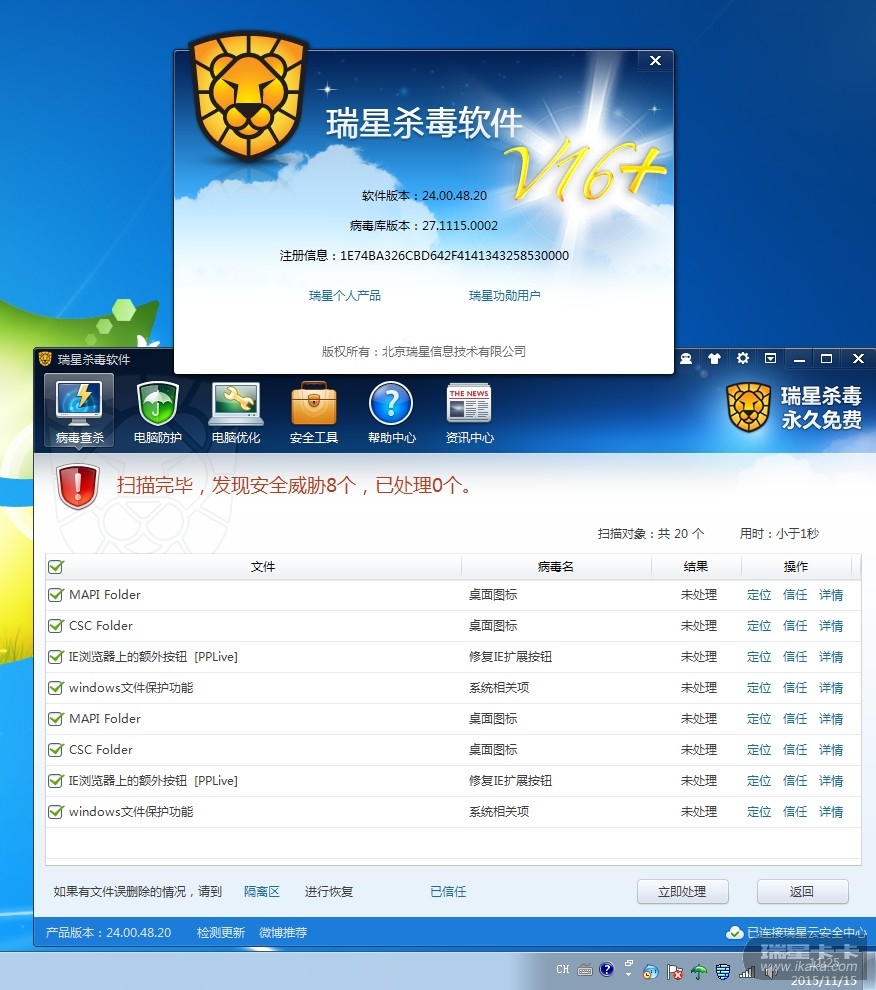The image size is (876, 990).
Task: Click the user account icon in title bar
Action: click(686, 359)
